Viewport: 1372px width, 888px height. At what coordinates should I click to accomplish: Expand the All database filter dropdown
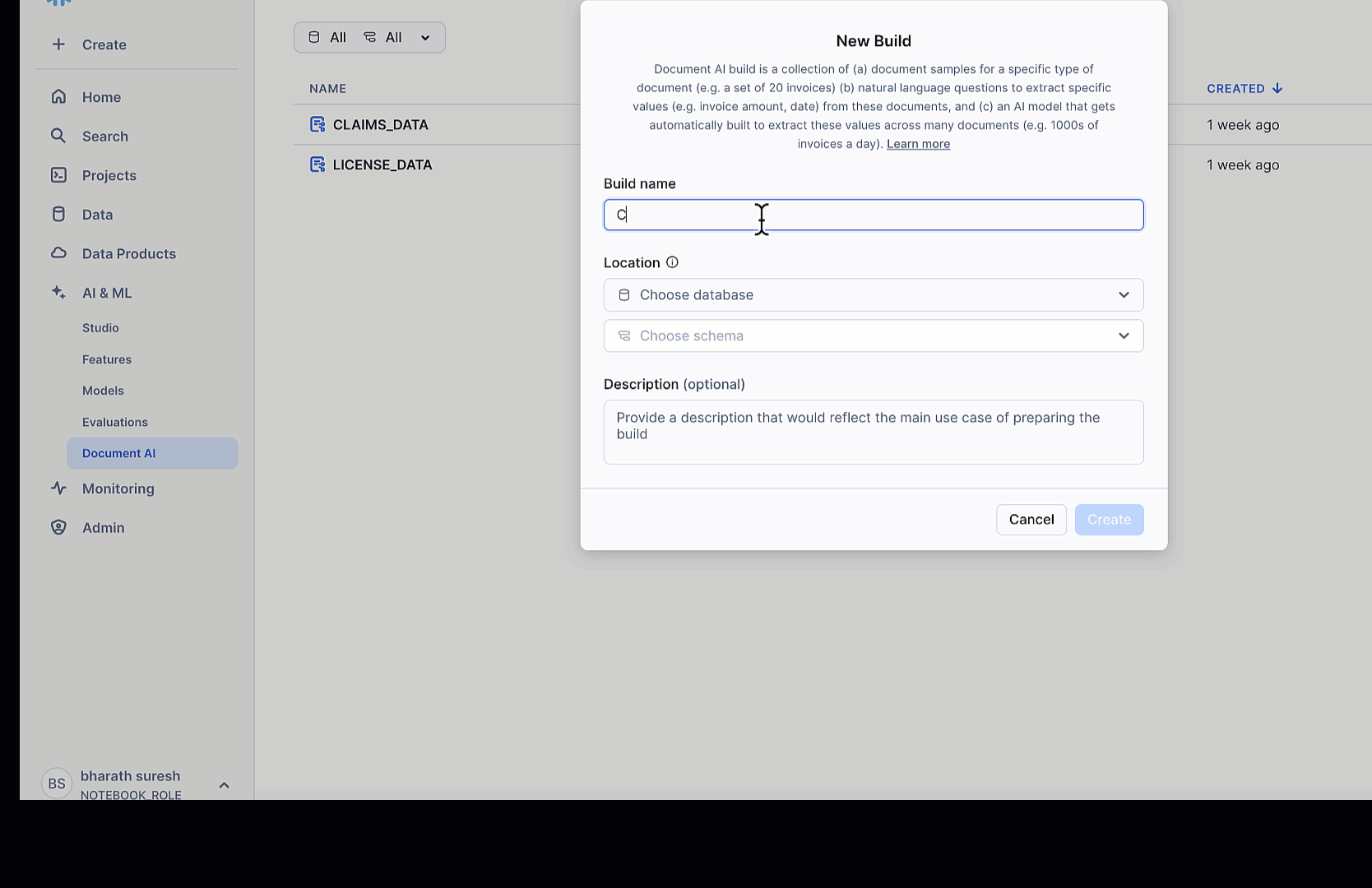[x=369, y=38]
